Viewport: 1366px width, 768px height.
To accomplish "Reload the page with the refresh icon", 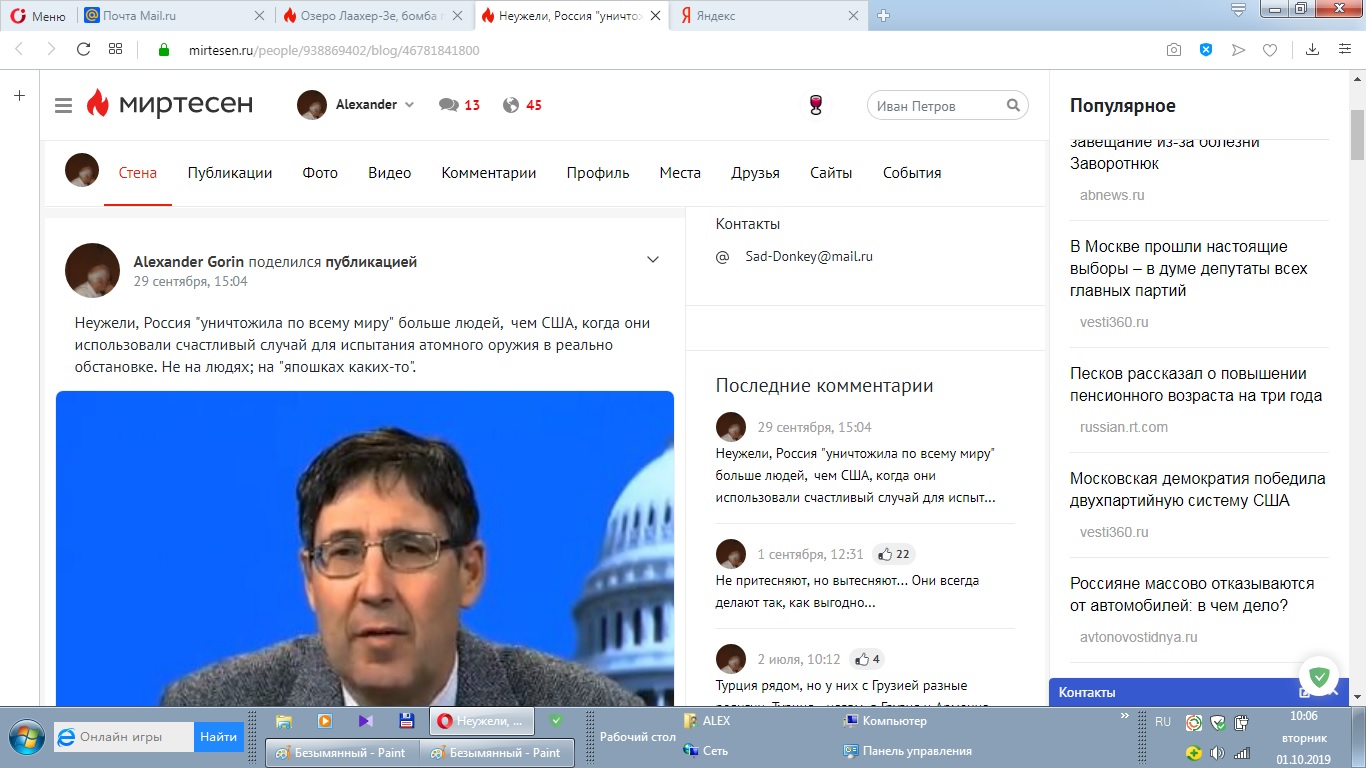I will (84, 49).
